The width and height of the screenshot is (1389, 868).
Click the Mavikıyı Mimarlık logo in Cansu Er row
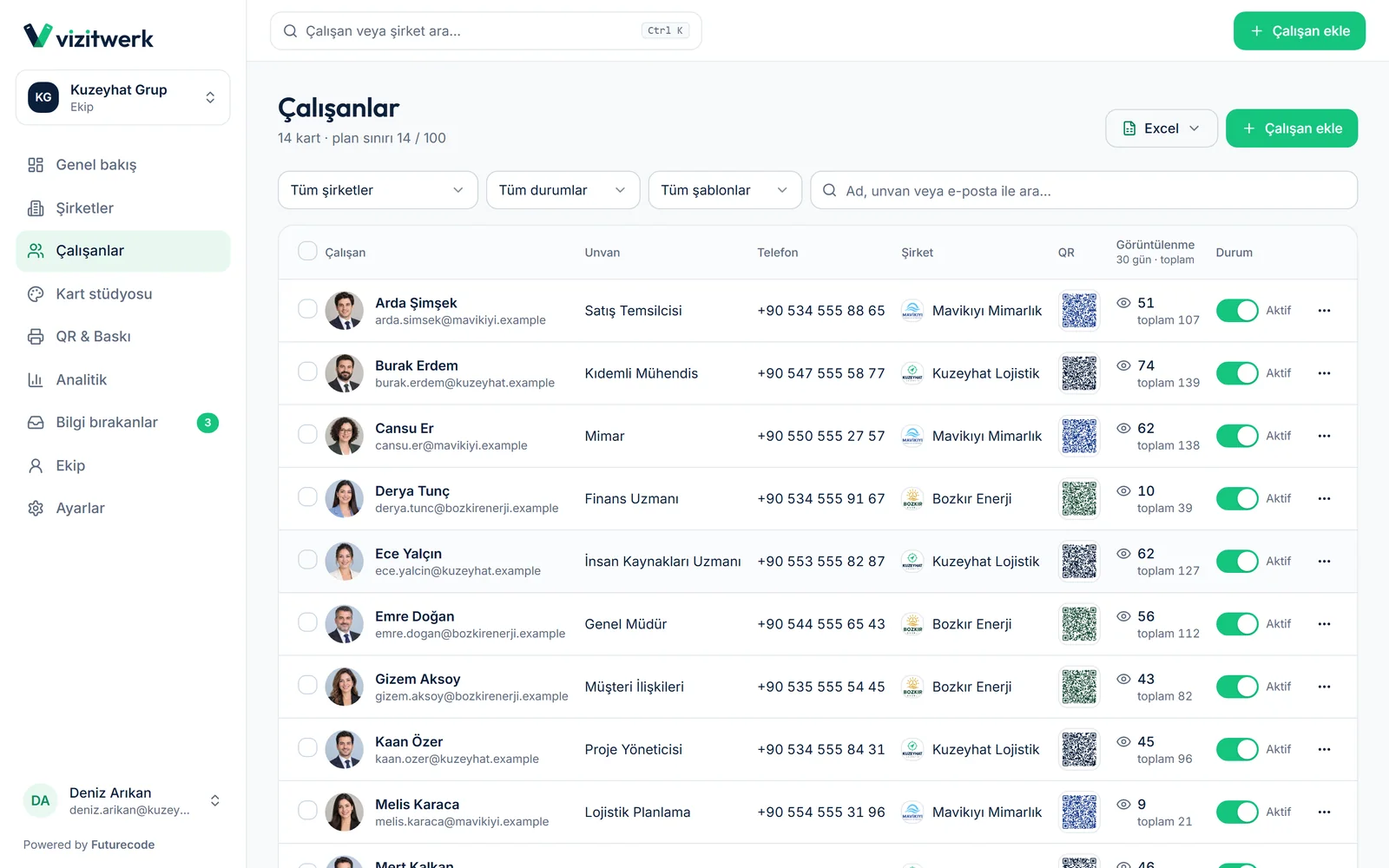[912, 436]
